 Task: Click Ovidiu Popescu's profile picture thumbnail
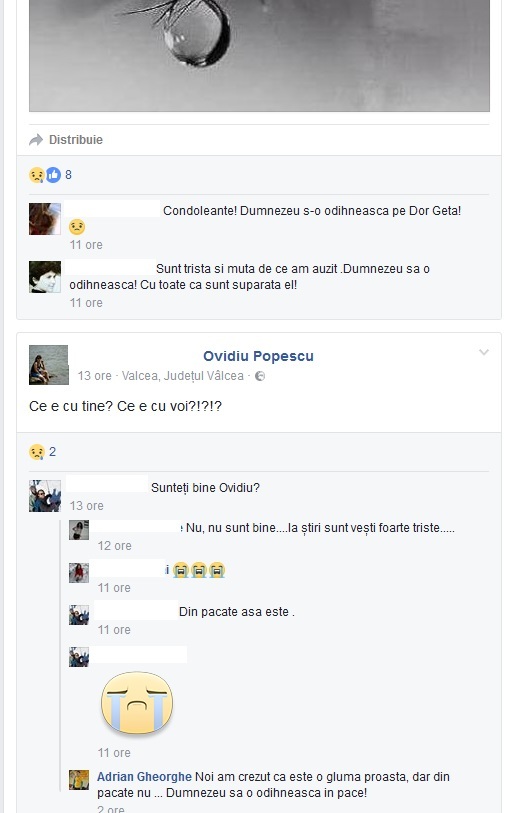tap(49, 365)
